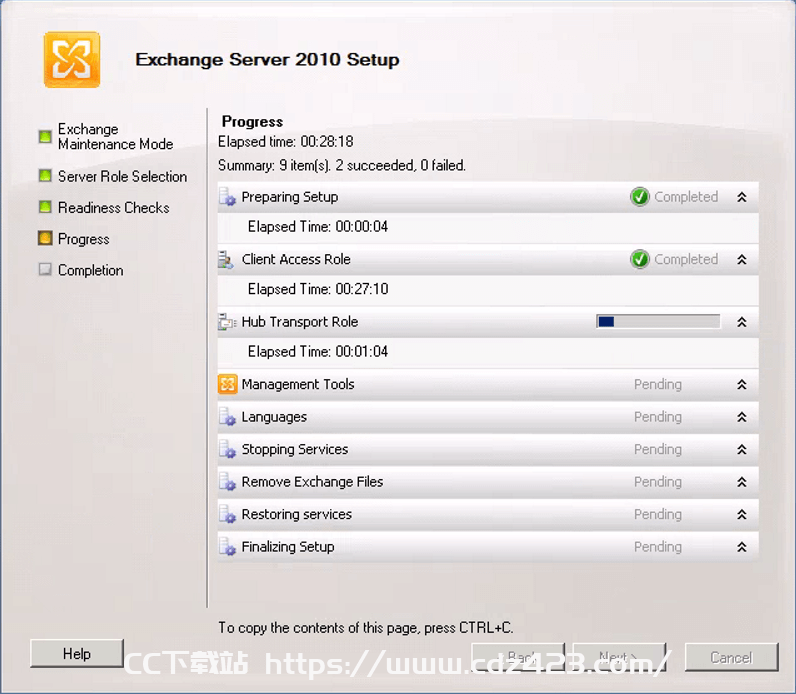Image resolution: width=796 pixels, height=694 pixels.
Task: Click the Preparing Setup row title
Action: [x=290, y=197]
